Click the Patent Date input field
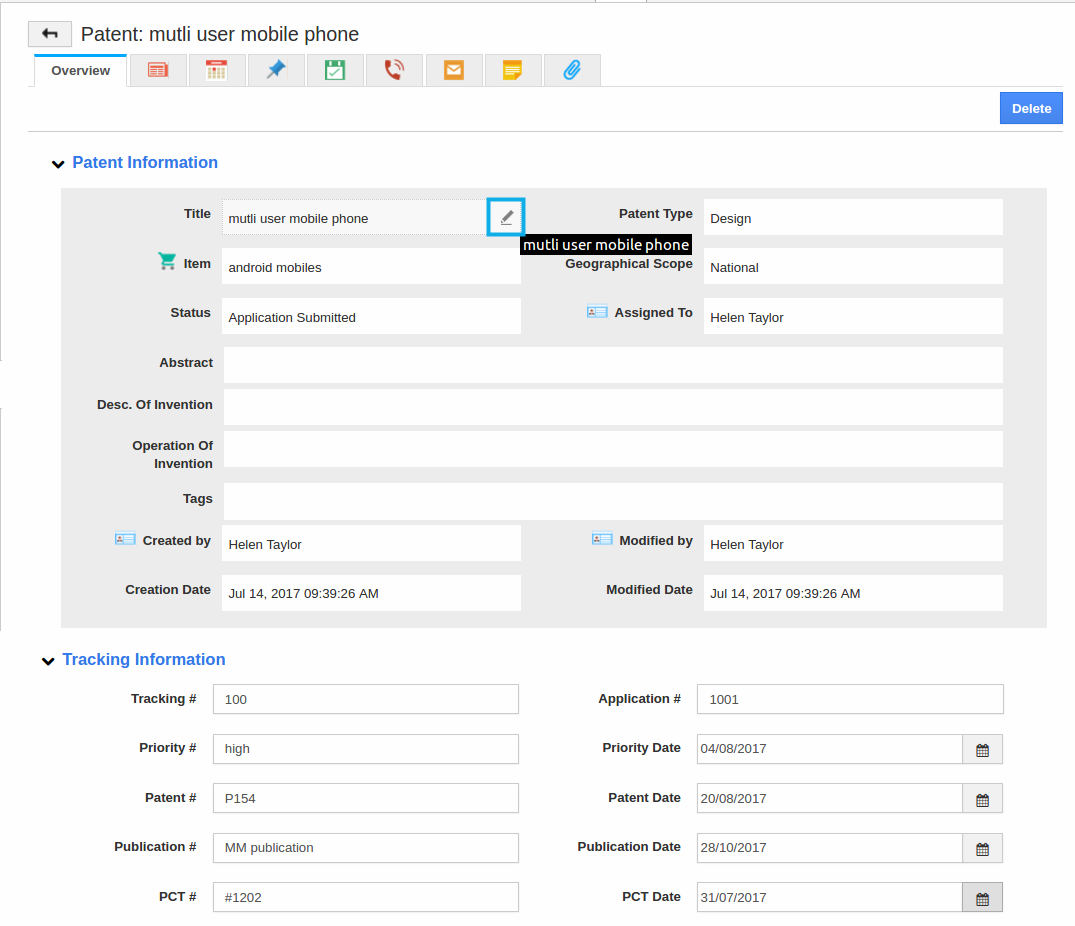Image resolution: width=1075 pixels, height=926 pixels. tap(830, 798)
